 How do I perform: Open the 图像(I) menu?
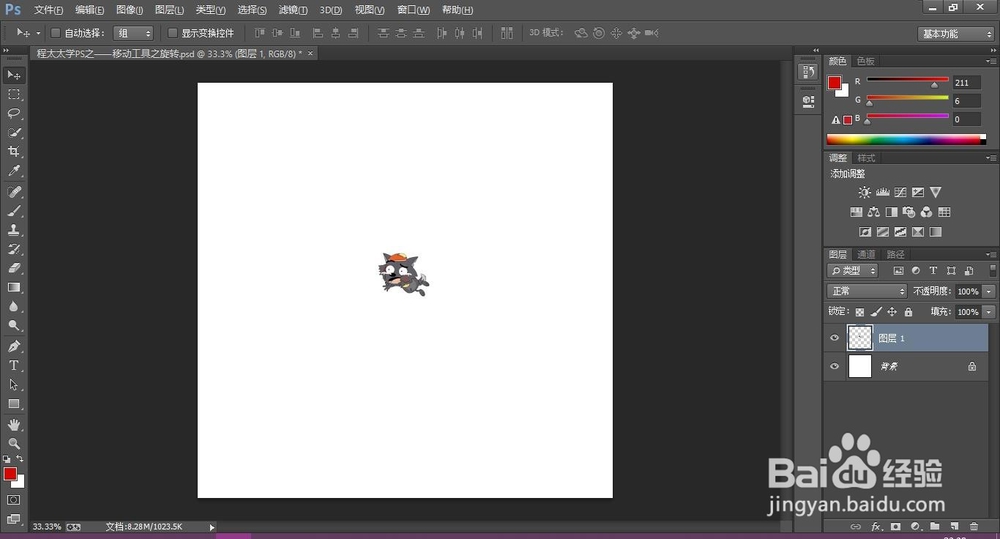(x=130, y=10)
